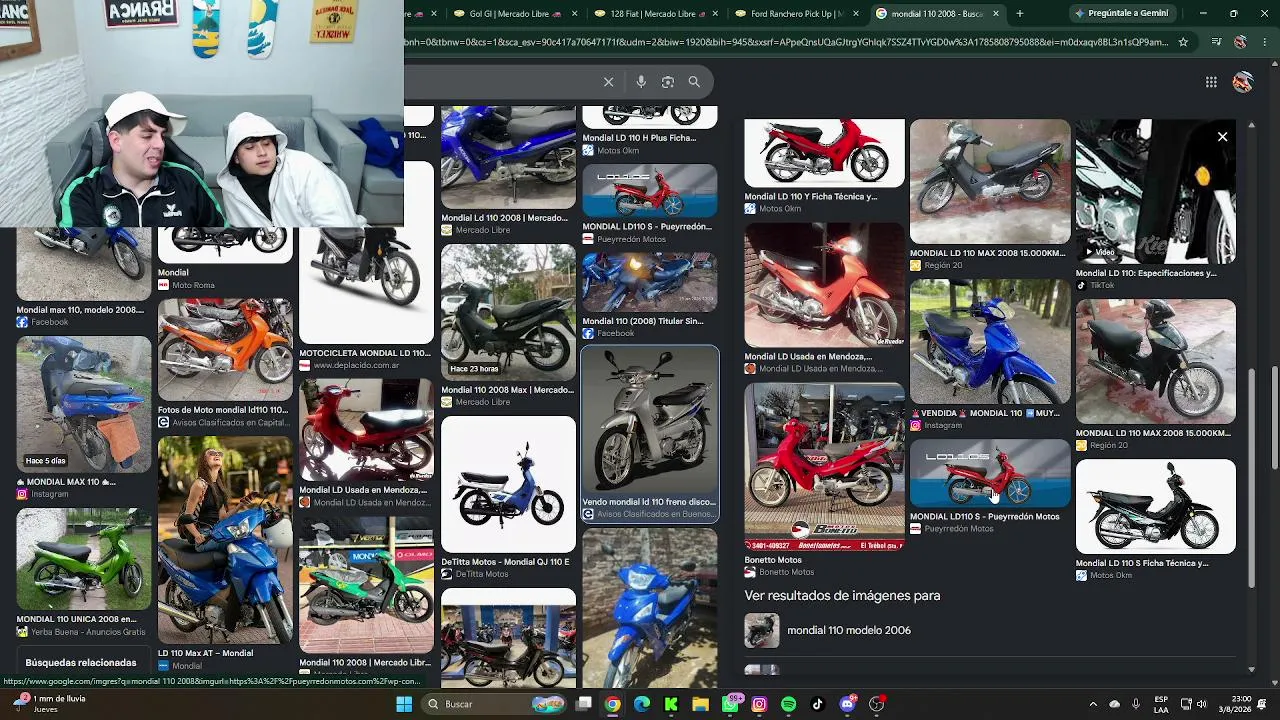This screenshot has height=720, width=1280.
Task: Open Task View on the taskbar
Action: (584, 704)
